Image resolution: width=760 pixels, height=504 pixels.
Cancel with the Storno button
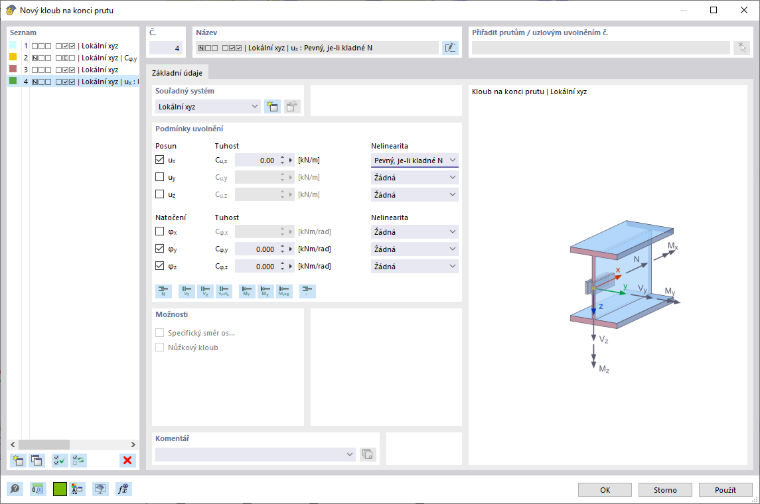665,490
